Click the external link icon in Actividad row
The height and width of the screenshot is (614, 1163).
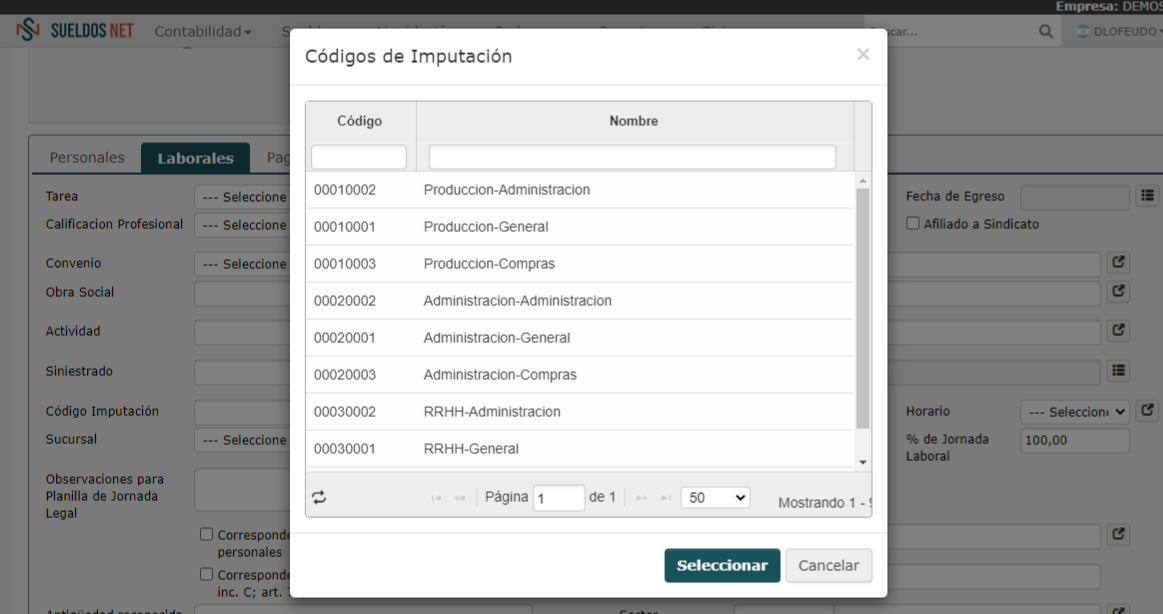[1118, 330]
